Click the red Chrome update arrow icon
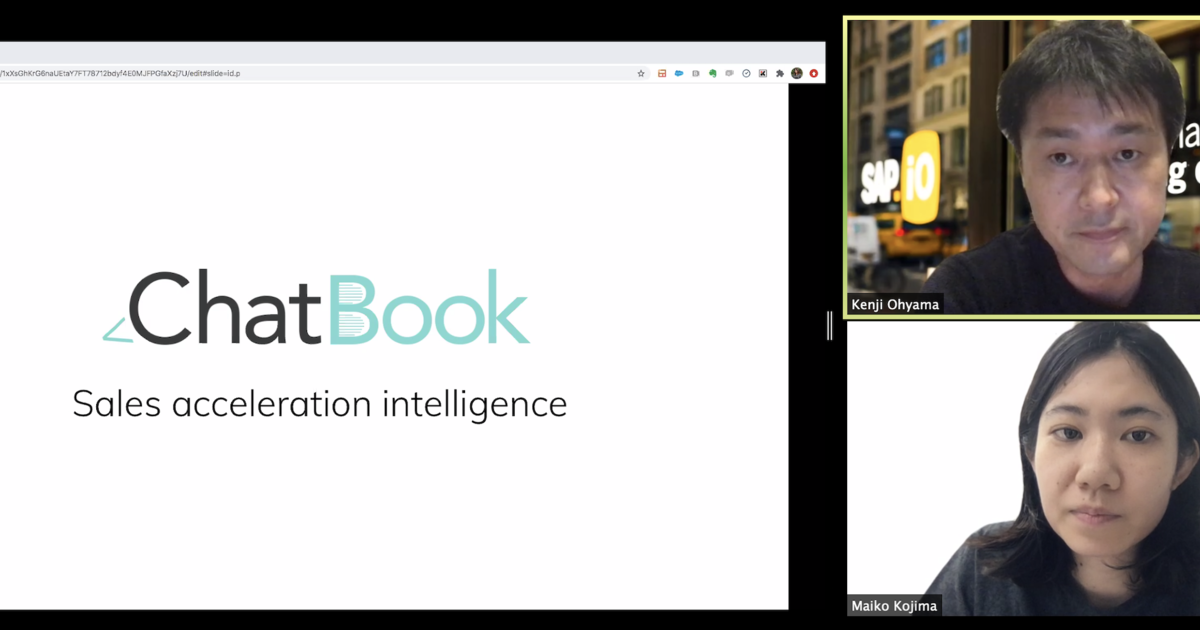Viewport: 1200px width, 630px height. coord(814,73)
